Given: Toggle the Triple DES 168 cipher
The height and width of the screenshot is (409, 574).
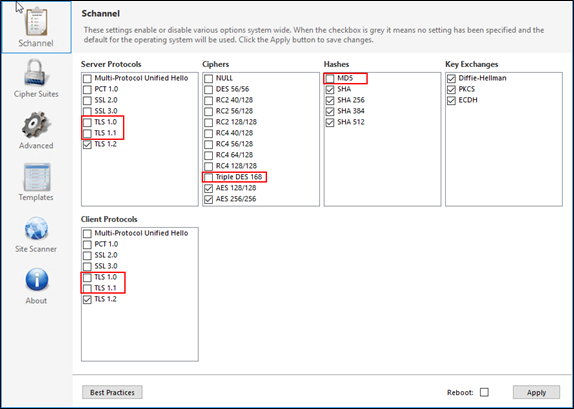Looking at the screenshot, I should 208,177.
